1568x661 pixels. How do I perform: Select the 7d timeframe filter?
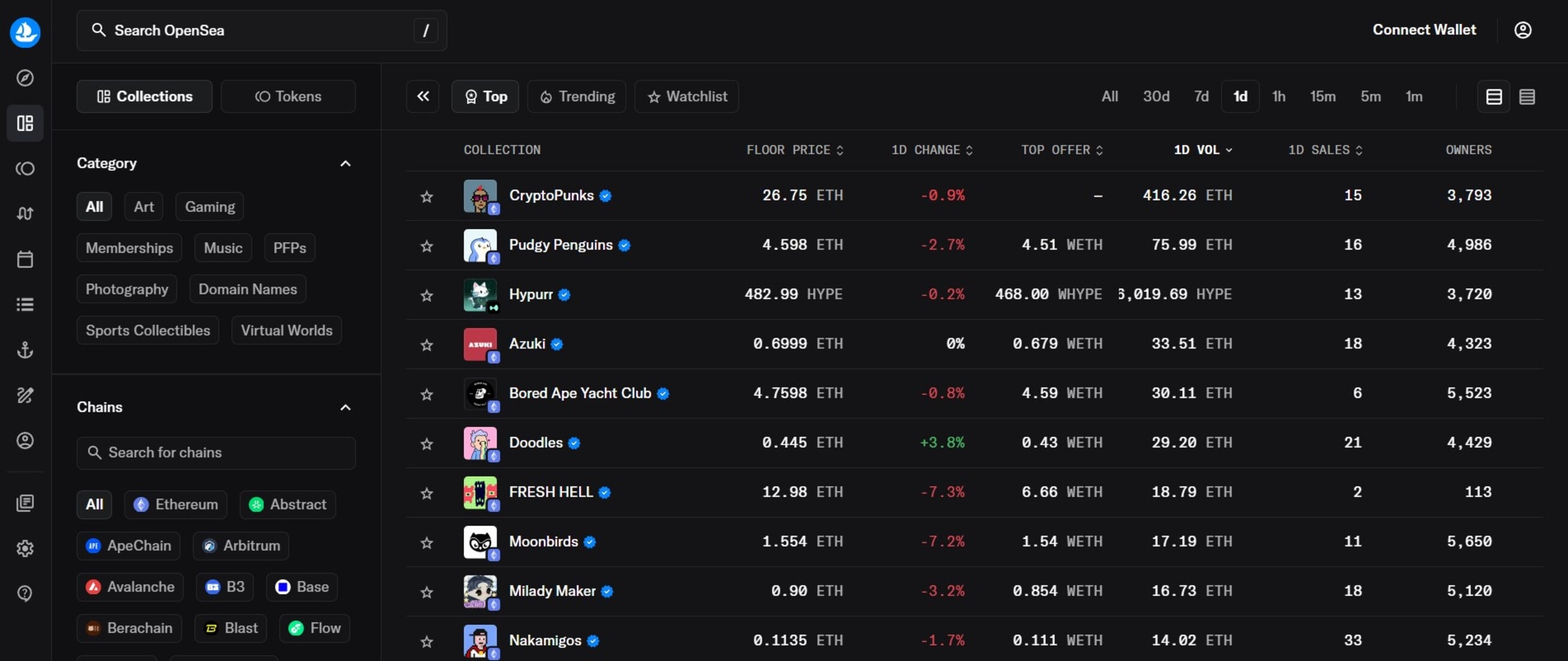point(1201,96)
